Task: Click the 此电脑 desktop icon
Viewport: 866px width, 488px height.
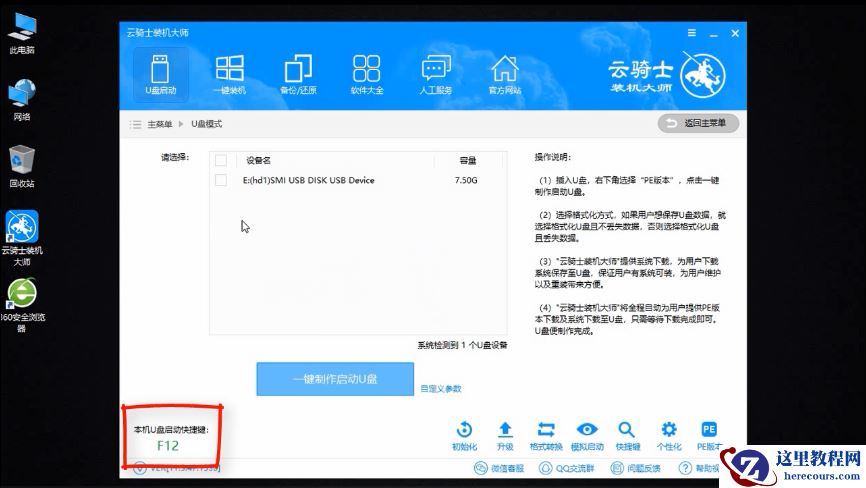Action: [x=22, y=34]
